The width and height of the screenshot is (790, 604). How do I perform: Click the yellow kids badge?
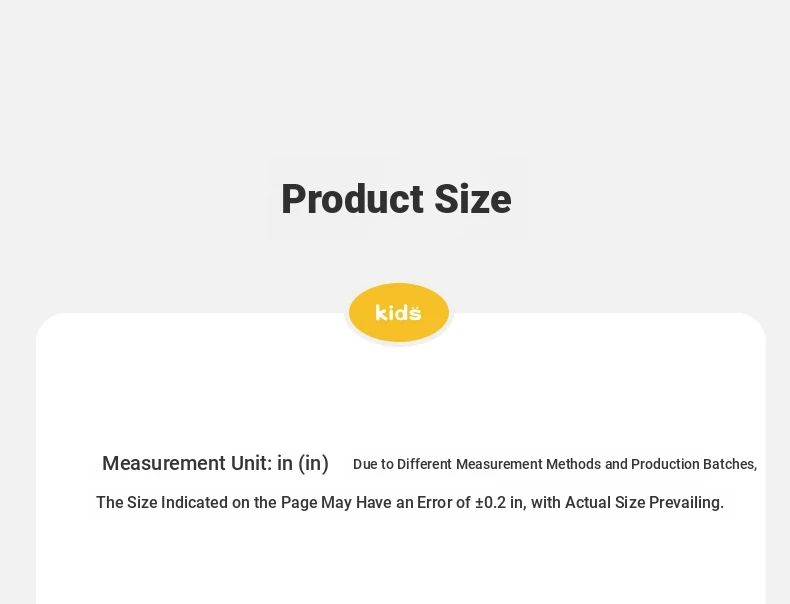399,312
